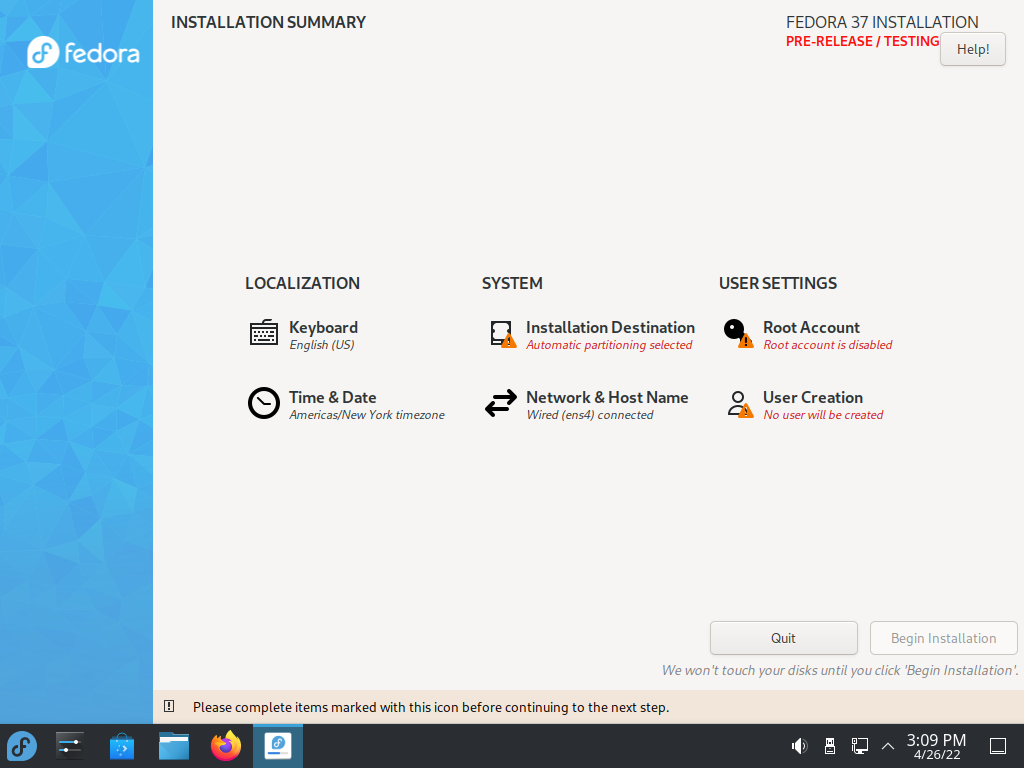Open System Settings from the taskbar

[x=69, y=746]
